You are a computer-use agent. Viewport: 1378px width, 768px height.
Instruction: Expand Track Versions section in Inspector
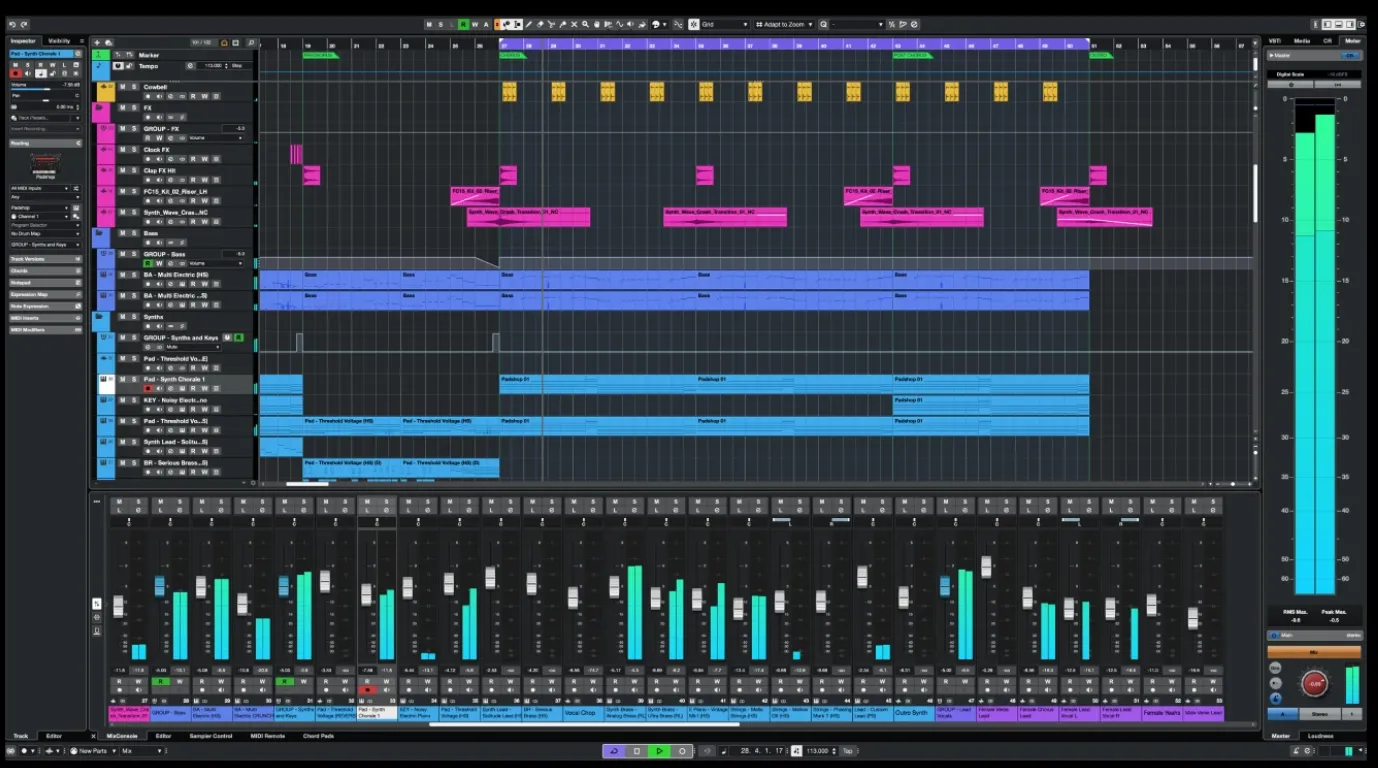[x=46, y=259]
